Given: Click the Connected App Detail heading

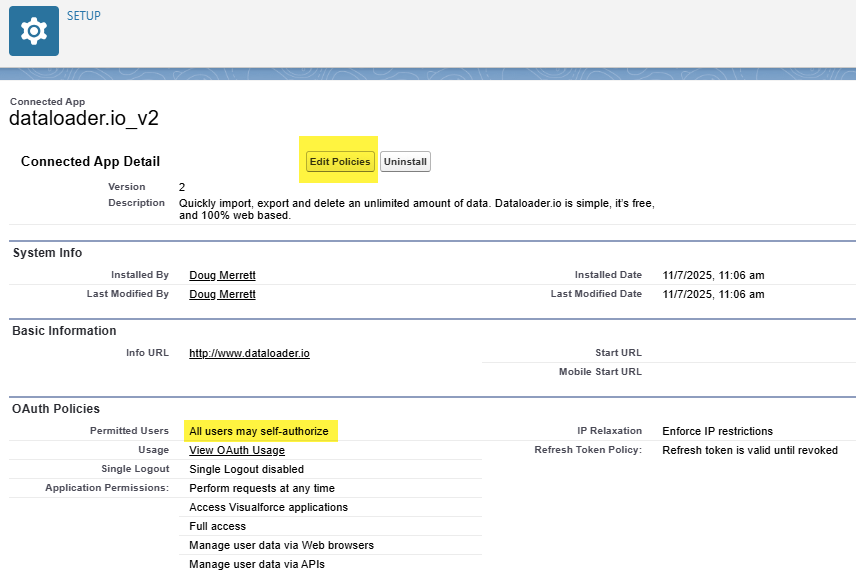Looking at the screenshot, I should [x=91, y=162].
